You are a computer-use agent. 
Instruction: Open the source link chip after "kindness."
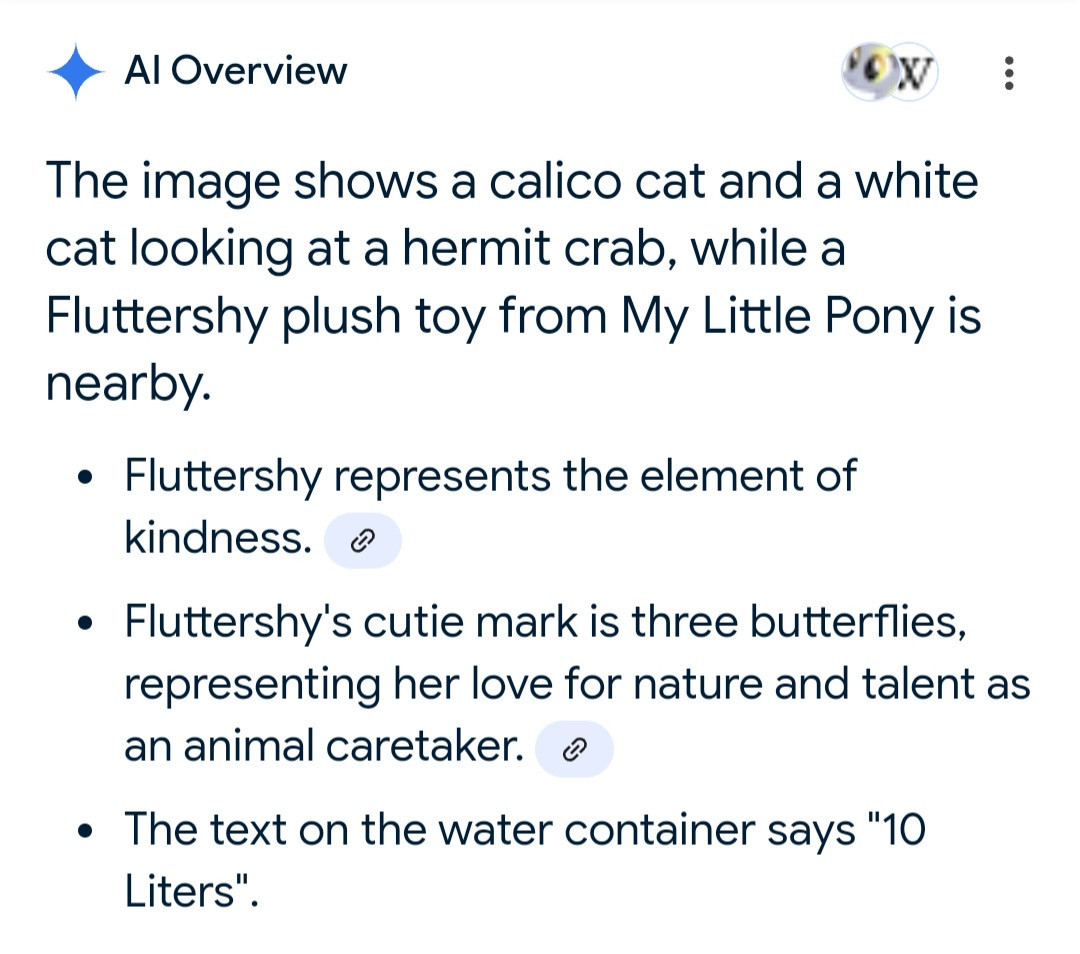point(364,541)
